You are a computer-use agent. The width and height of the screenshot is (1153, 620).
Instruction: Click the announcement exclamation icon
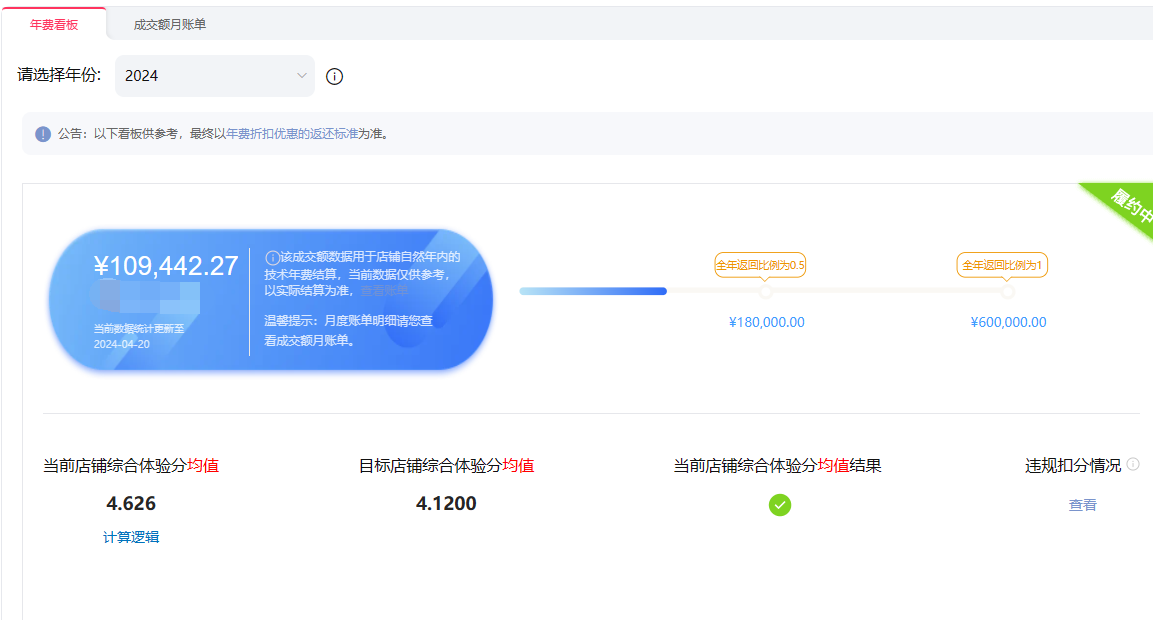(x=43, y=134)
